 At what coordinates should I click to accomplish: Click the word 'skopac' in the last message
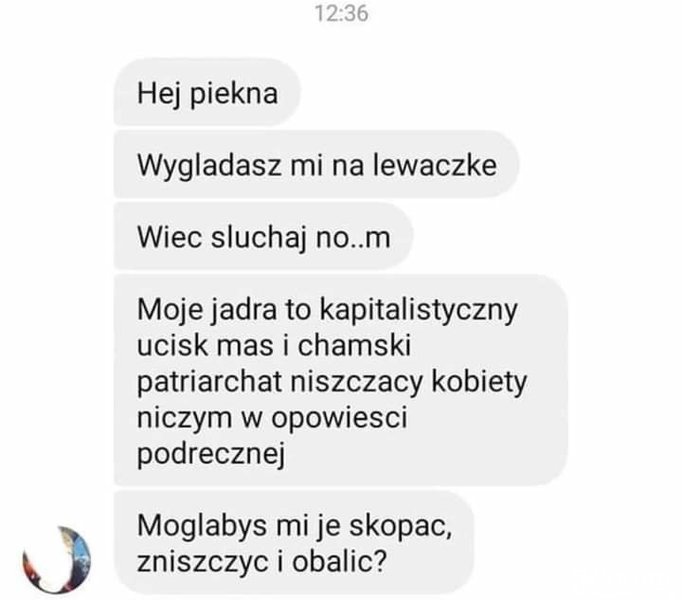tap(401, 527)
